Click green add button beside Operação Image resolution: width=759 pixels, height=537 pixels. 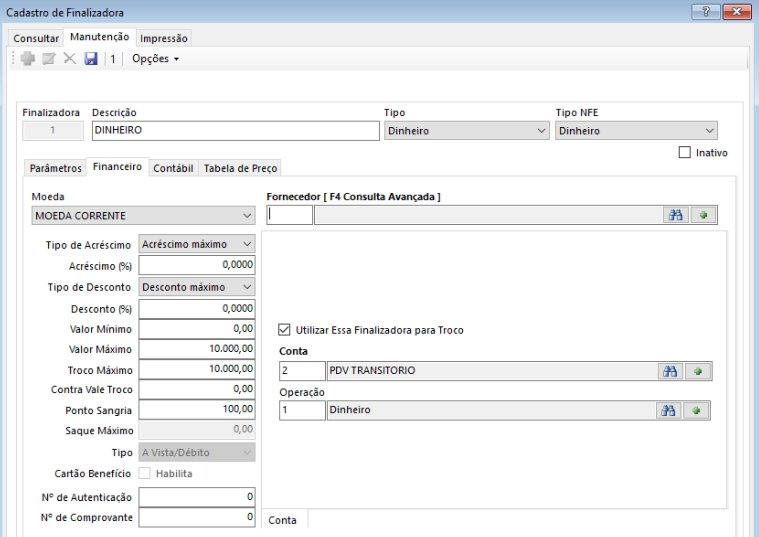click(x=697, y=410)
